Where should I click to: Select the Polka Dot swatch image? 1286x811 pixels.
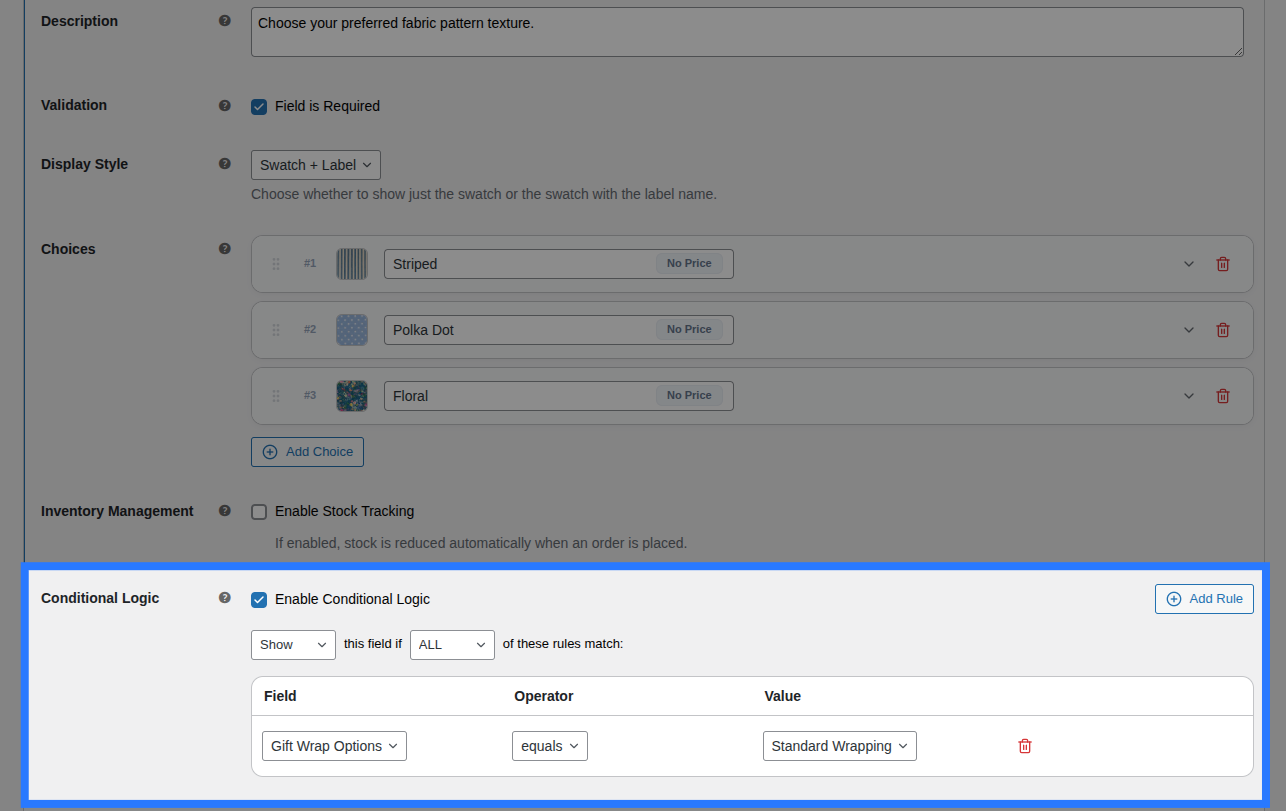tap(352, 330)
